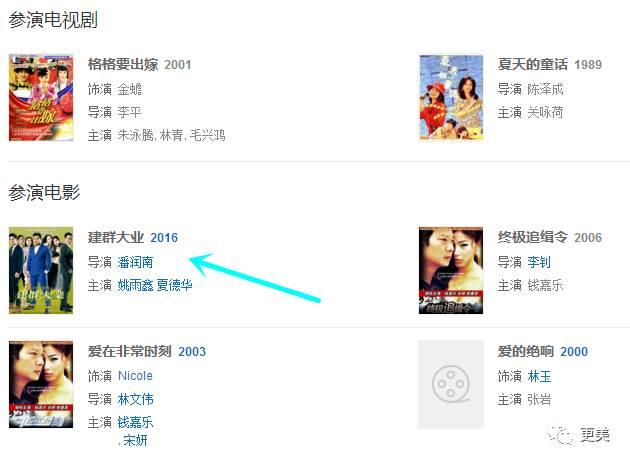This screenshot has width=630, height=463.
Task: Open the 爱在非常时刻 poster image
Action: [x=41, y=385]
